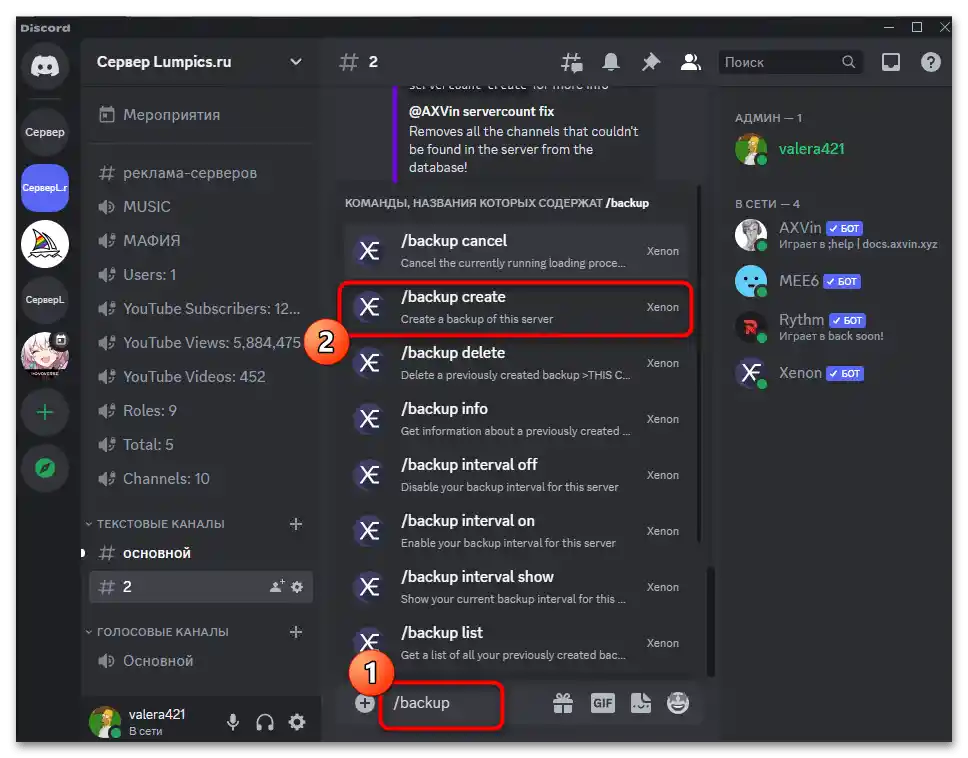Join MUSIC voice channel
The width and height of the screenshot is (968, 758).
201,207
